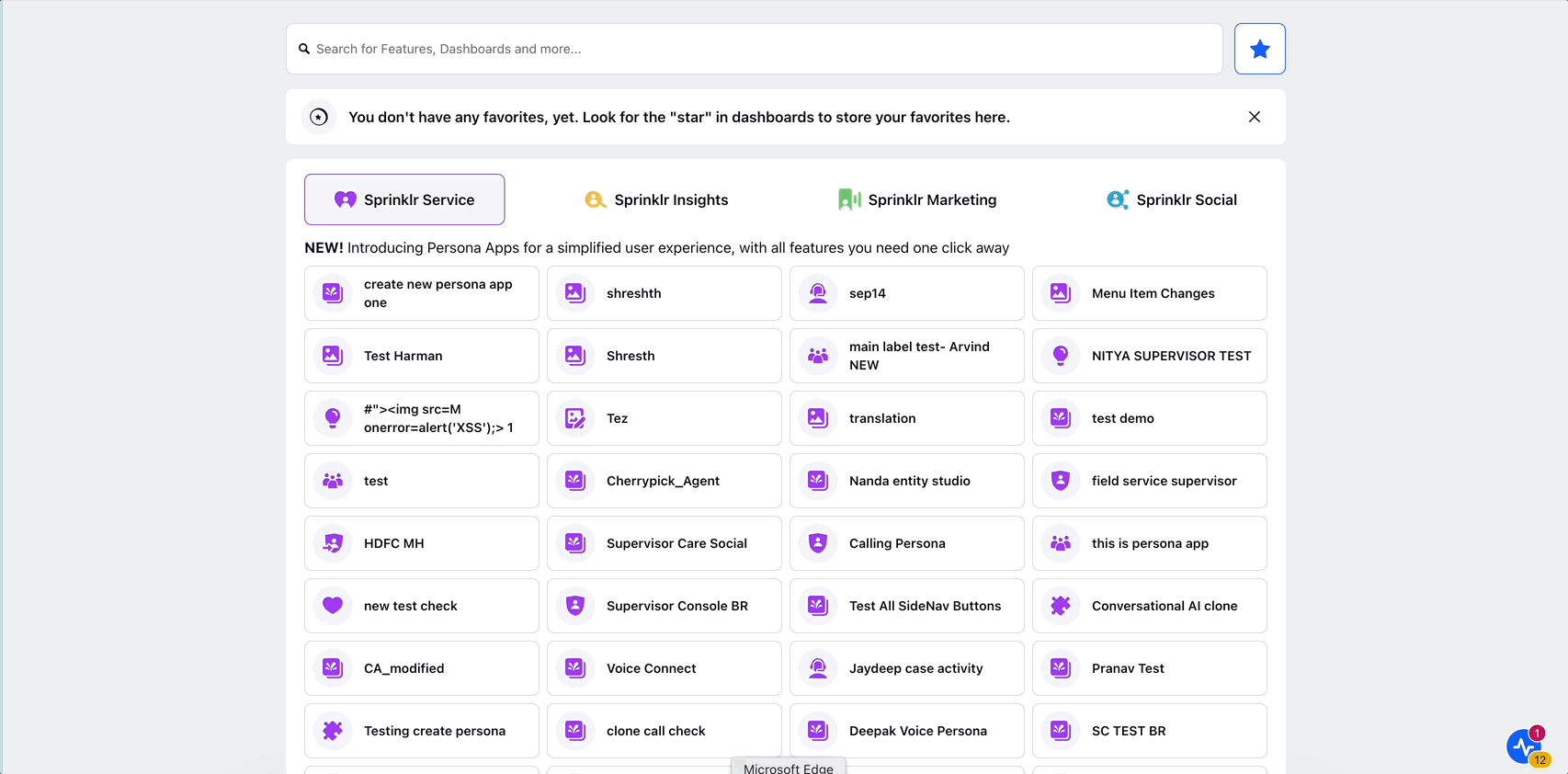
Task: Click the people group icon for test
Action: pyautogui.click(x=333, y=481)
